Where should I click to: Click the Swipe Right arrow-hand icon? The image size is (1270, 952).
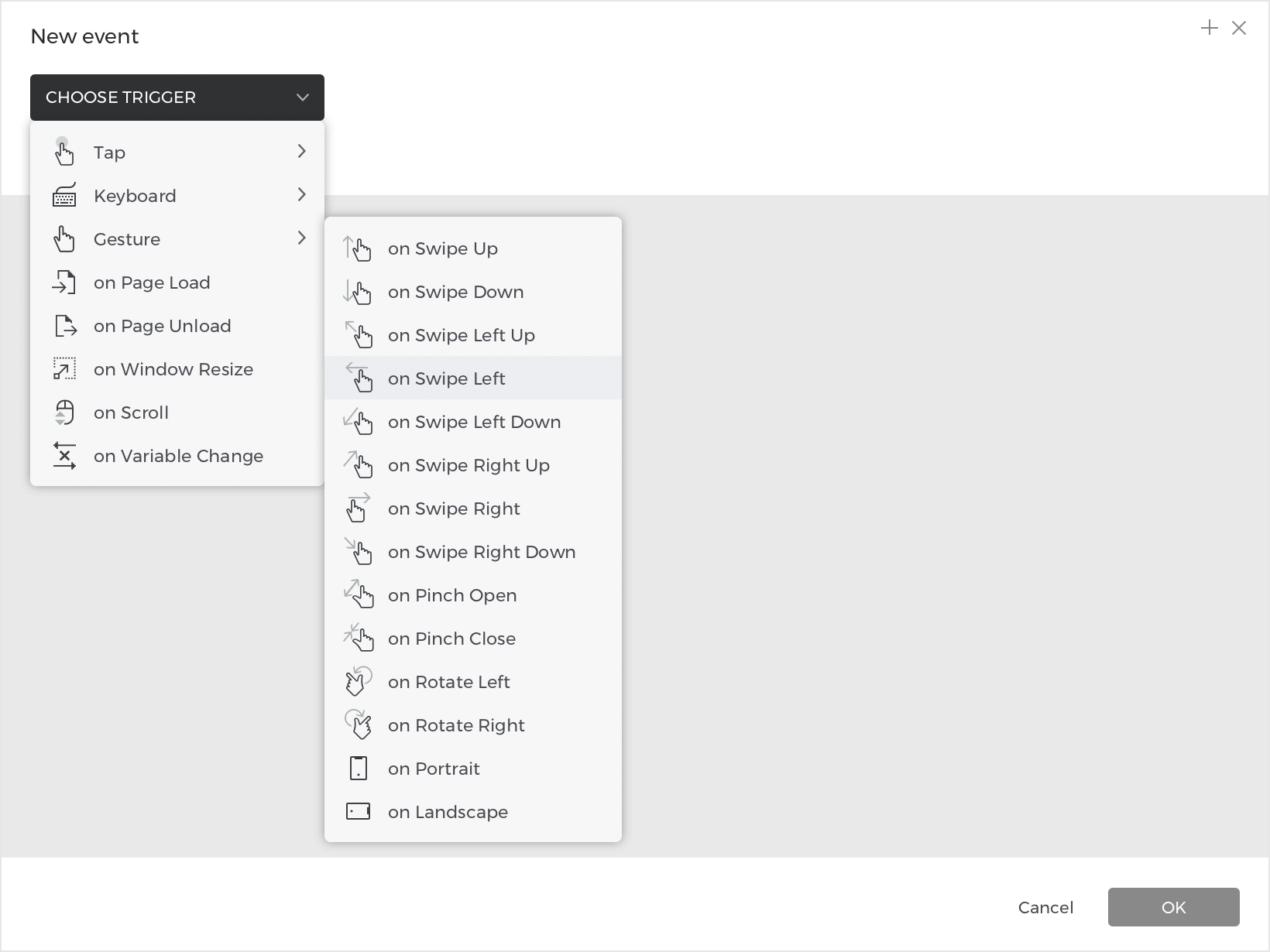point(359,509)
